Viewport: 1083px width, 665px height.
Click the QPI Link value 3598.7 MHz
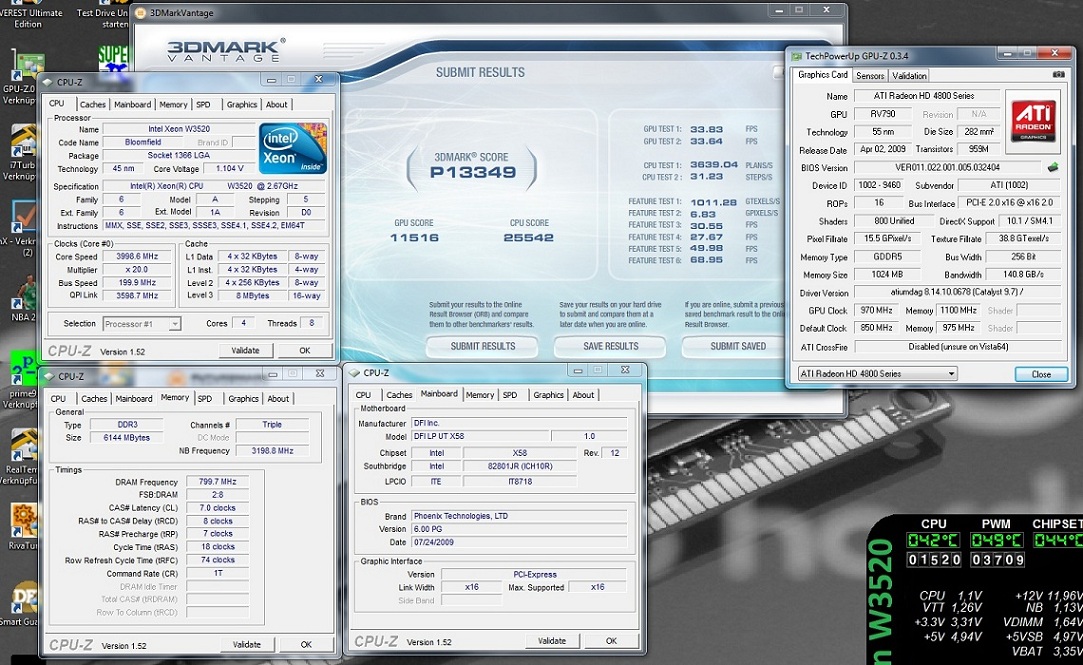click(x=137, y=296)
